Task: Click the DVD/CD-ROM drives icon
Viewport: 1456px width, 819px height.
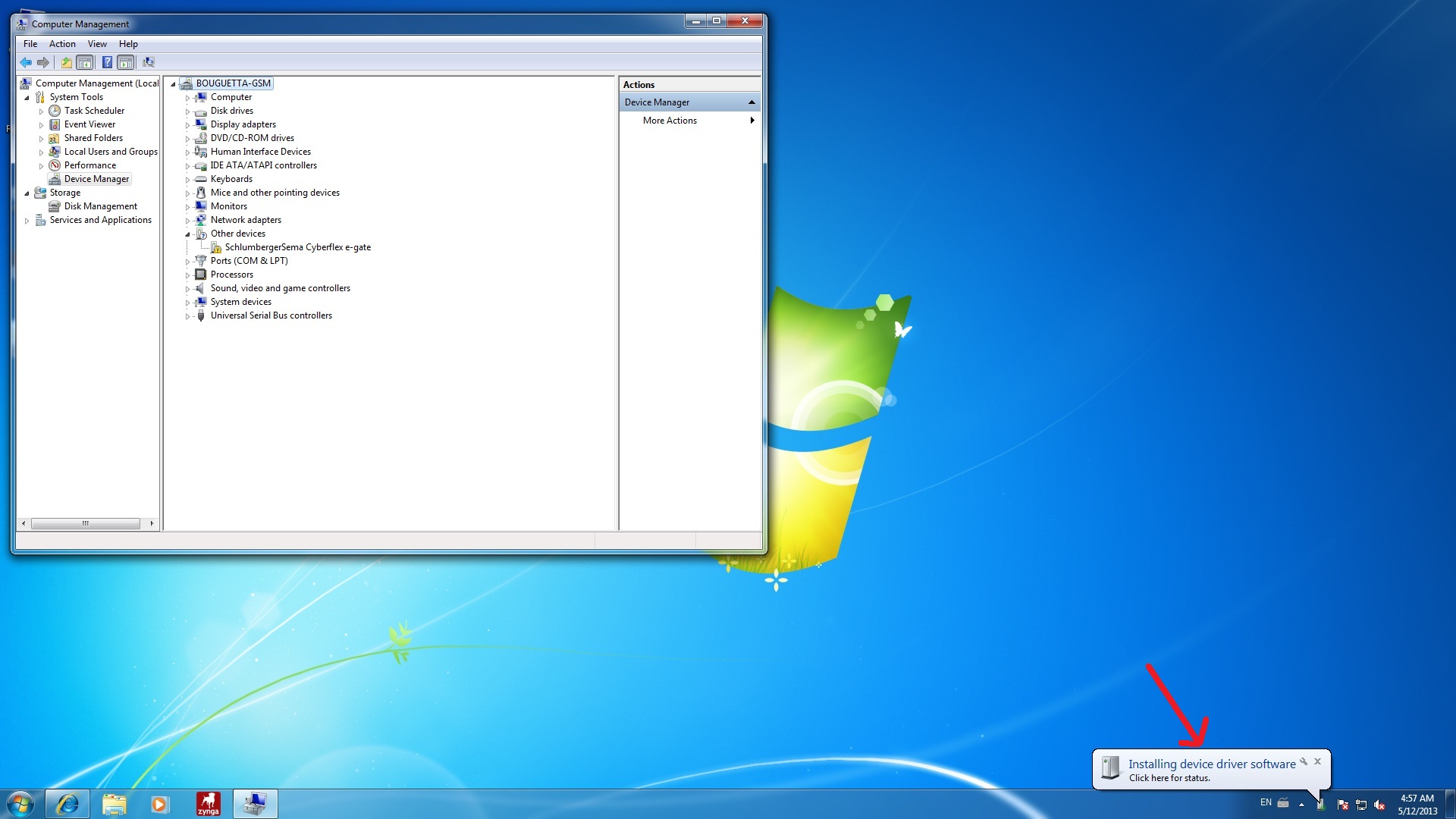Action: (201, 138)
